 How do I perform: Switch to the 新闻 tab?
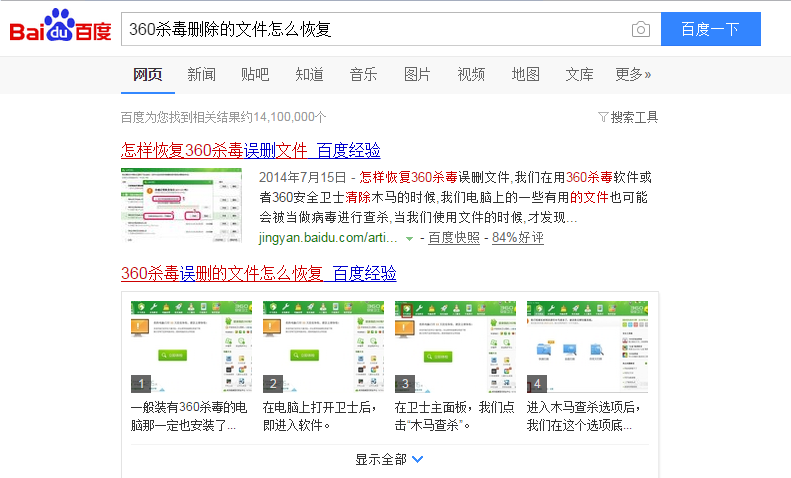202,75
